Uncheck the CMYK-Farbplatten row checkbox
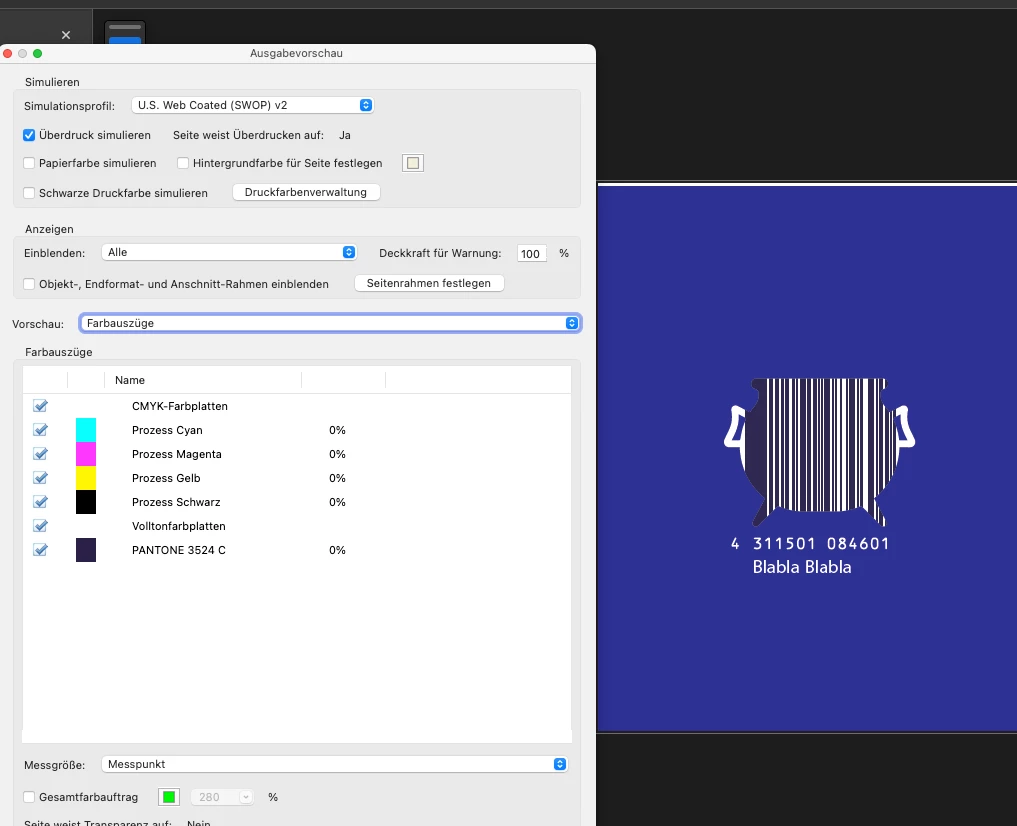The image size is (1017, 826). coord(40,406)
